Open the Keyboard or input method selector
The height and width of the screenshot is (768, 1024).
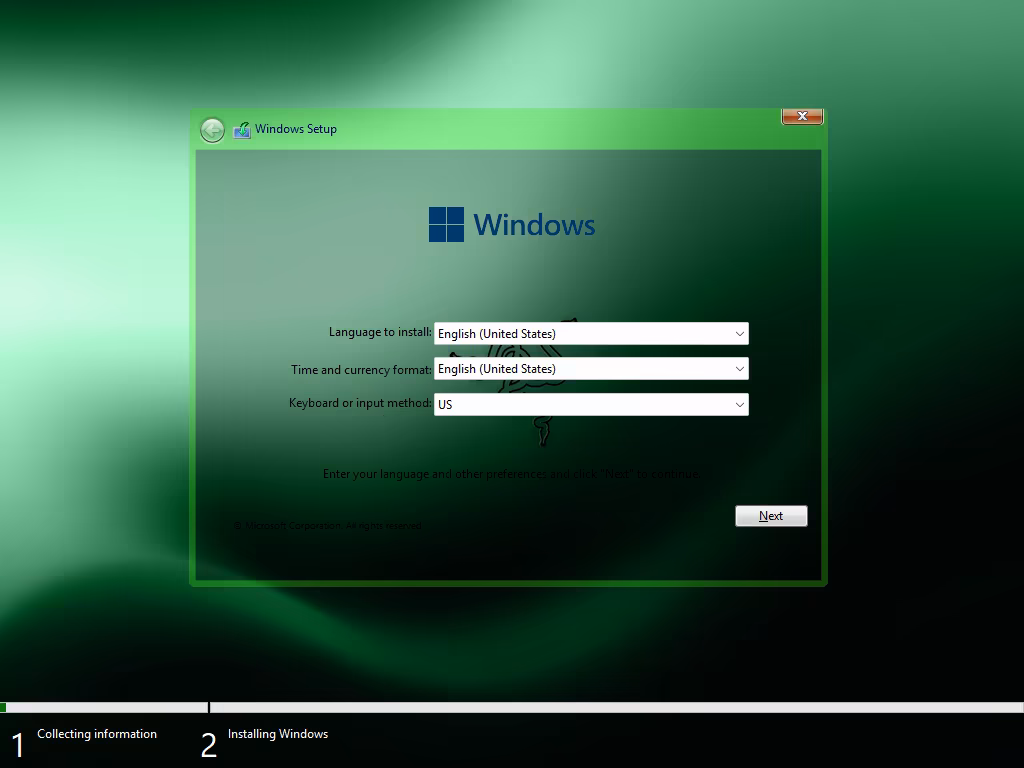click(x=590, y=405)
